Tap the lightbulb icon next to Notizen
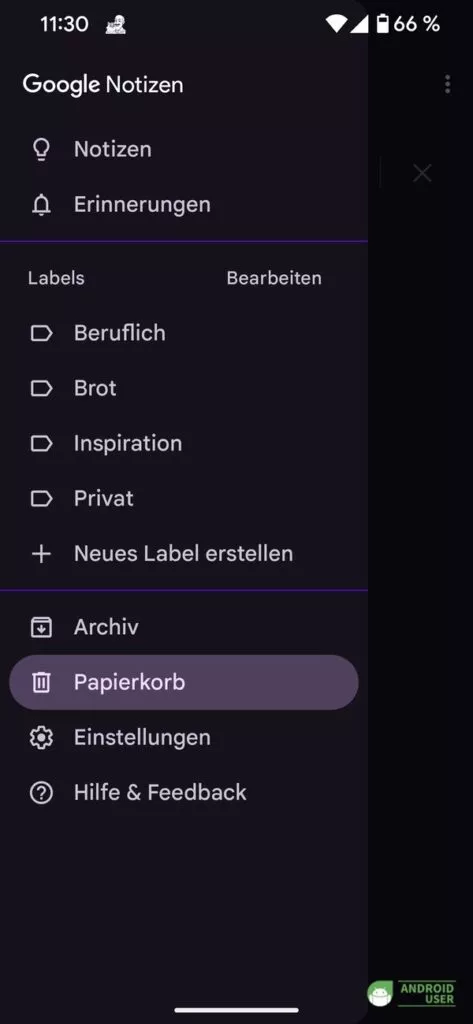Screen dimensions: 473x1024 pos(41,150)
